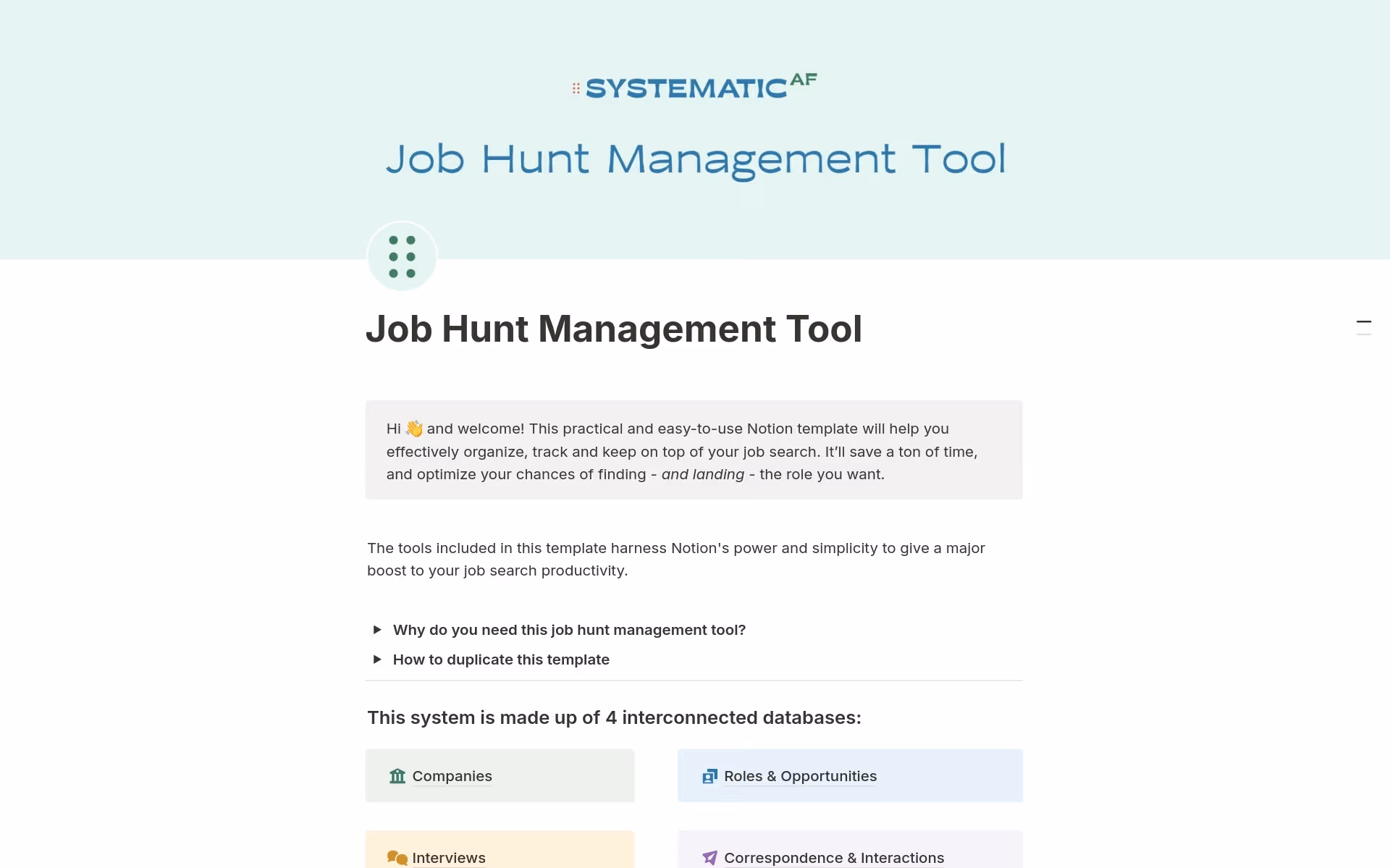
Task: Open the Roles & Opportunities link
Action: click(800, 776)
